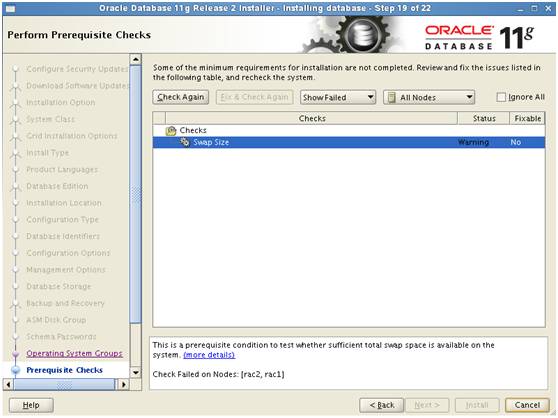
Task: Click the Backup and Recovery step
Action: pos(65,303)
